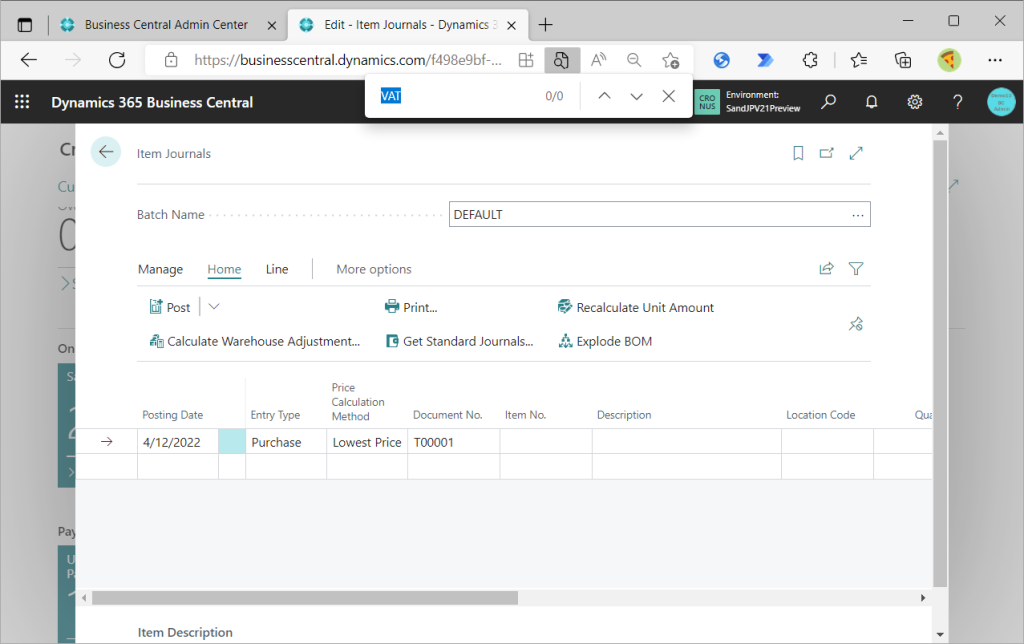Click the zoom out magnifier in address bar
This screenshot has height=644, width=1024.
pos(633,60)
